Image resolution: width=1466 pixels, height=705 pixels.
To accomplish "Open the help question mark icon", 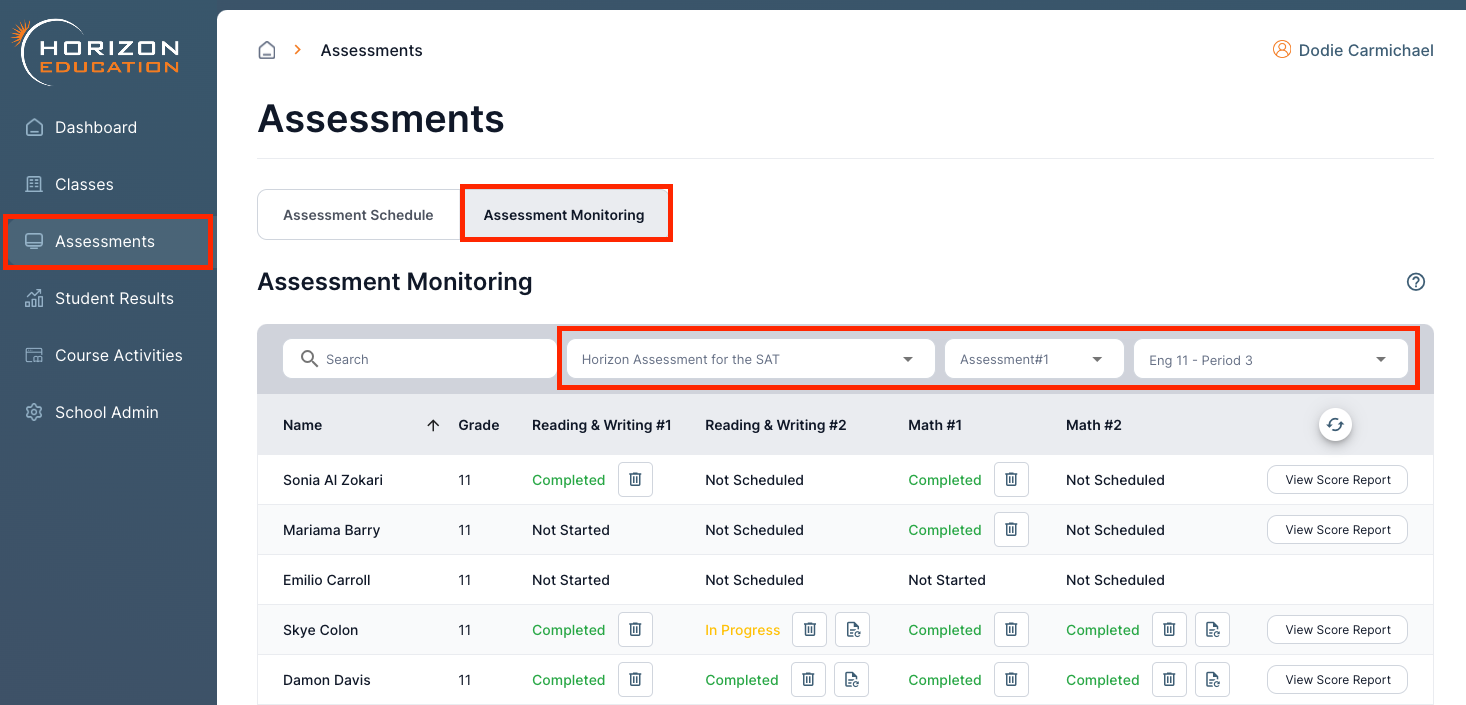I will point(1415,282).
